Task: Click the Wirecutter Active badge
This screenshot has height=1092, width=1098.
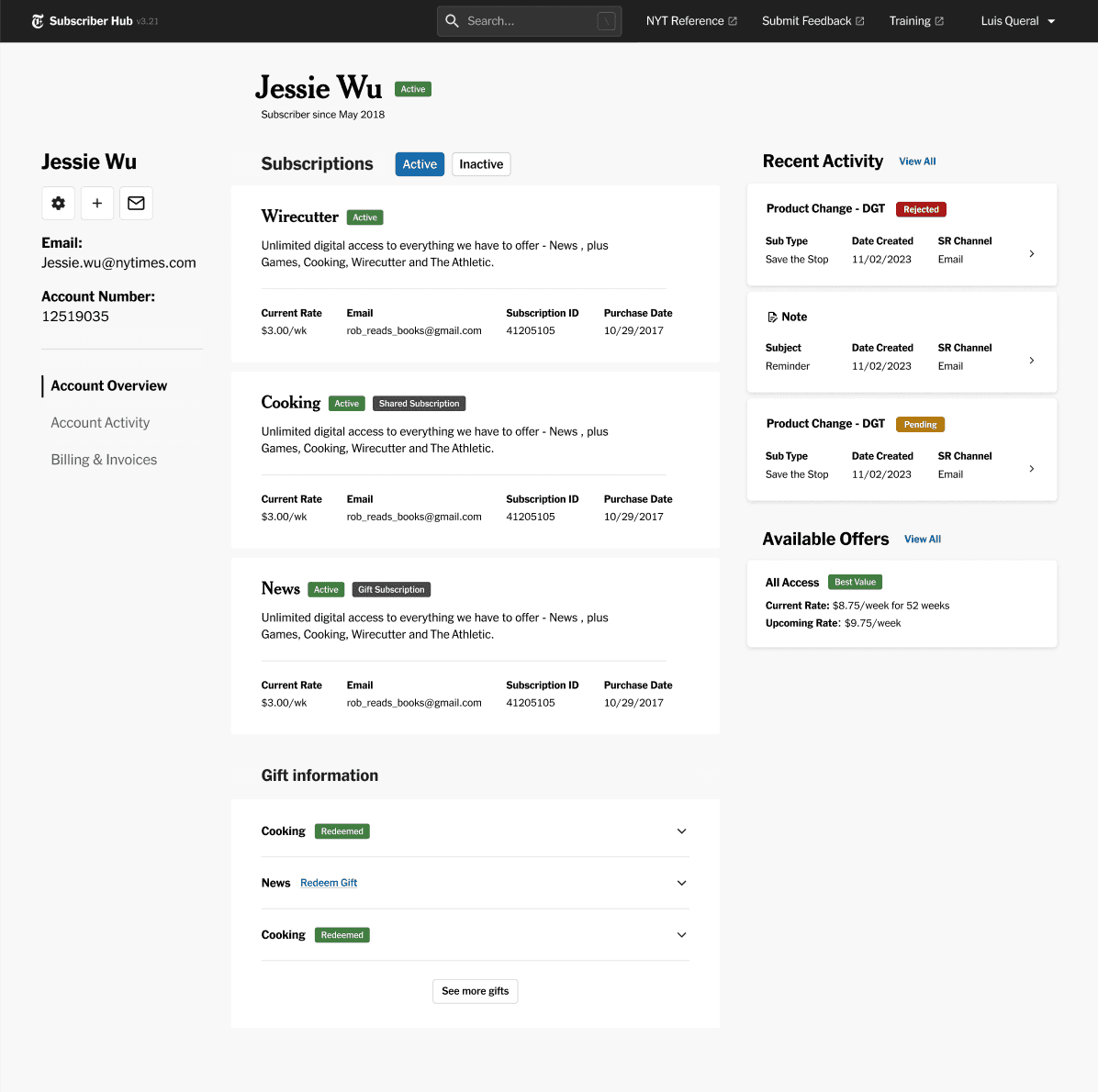Action: (364, 217)
